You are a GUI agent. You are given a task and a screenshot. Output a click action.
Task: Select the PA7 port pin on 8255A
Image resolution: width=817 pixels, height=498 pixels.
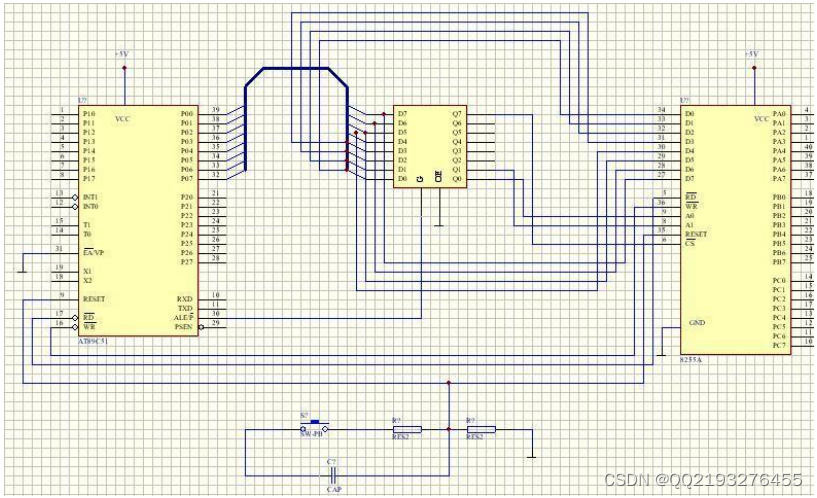(779, 179)
